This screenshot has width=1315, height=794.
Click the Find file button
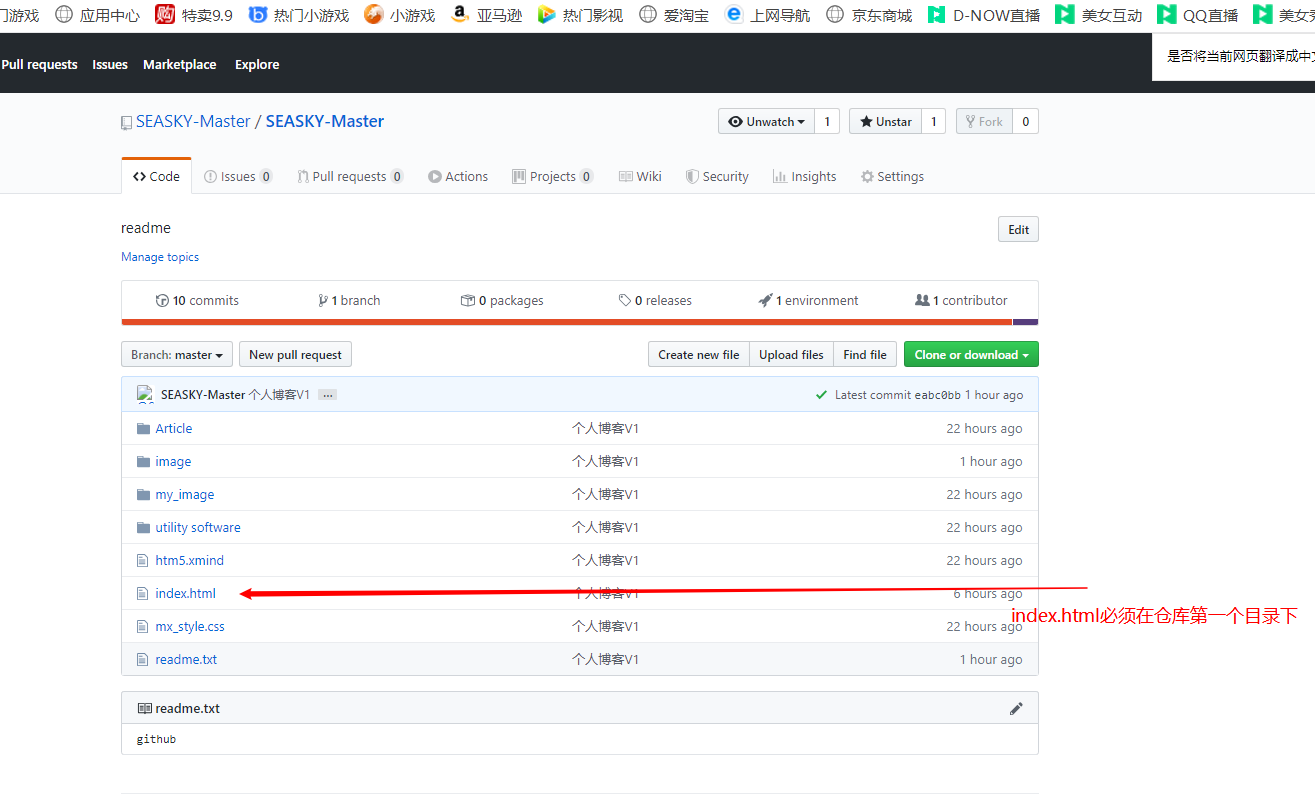(865, 354)
